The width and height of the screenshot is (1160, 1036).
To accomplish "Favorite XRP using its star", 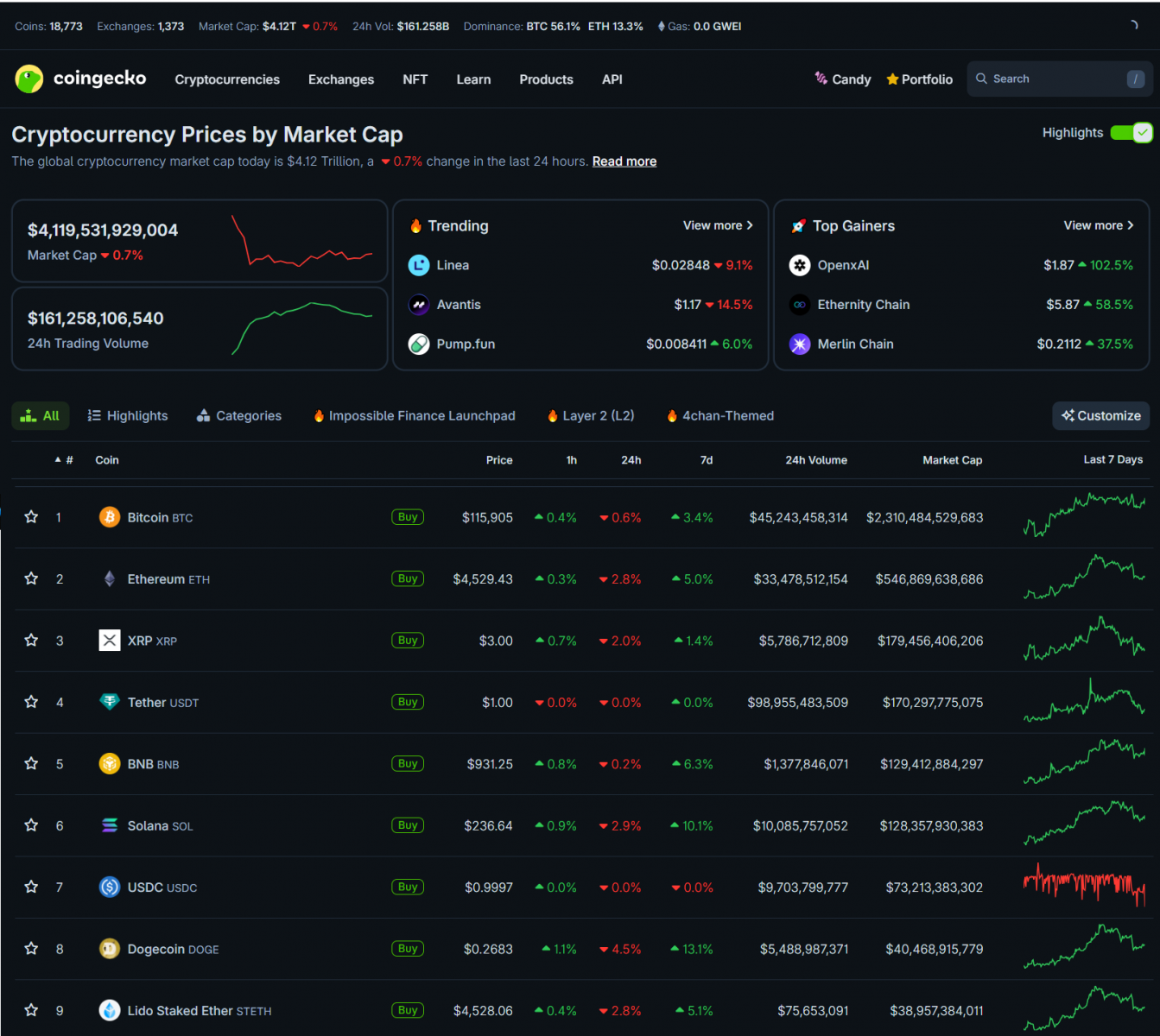I will (31, 641).
